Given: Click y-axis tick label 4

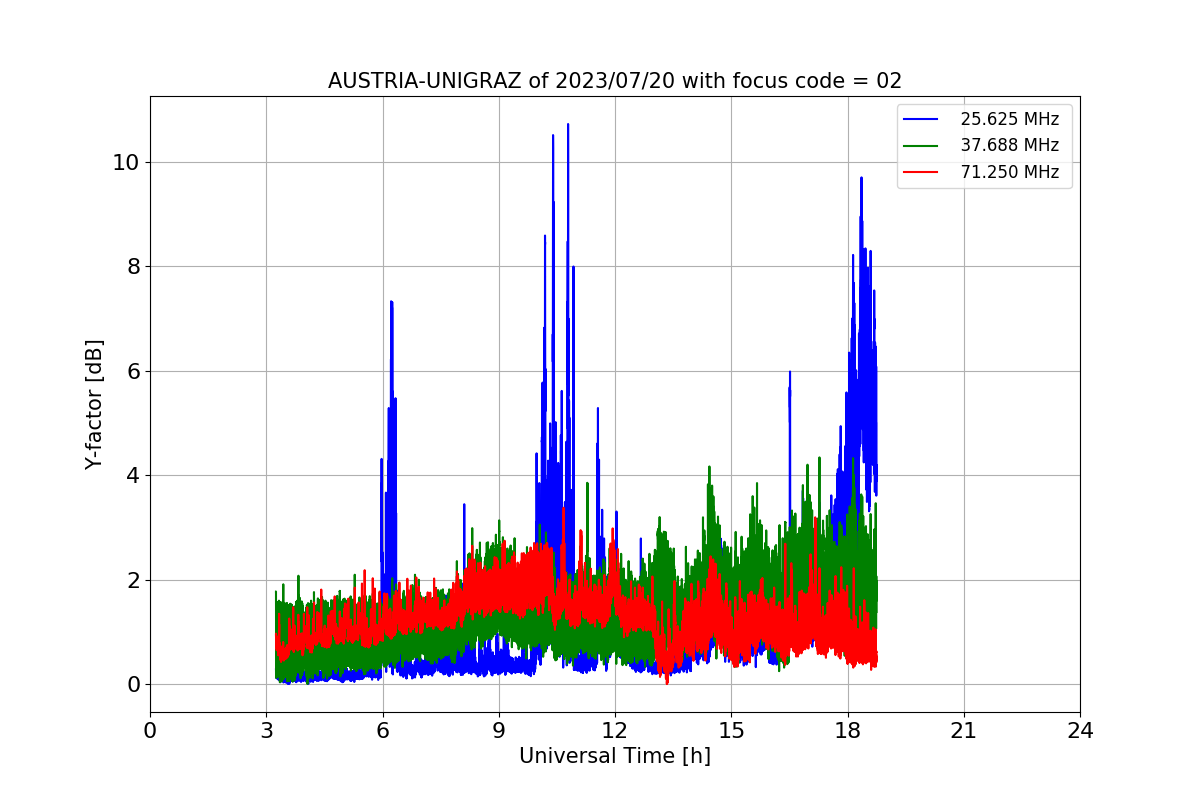Looking at the screenshot, I should (132, 476).
